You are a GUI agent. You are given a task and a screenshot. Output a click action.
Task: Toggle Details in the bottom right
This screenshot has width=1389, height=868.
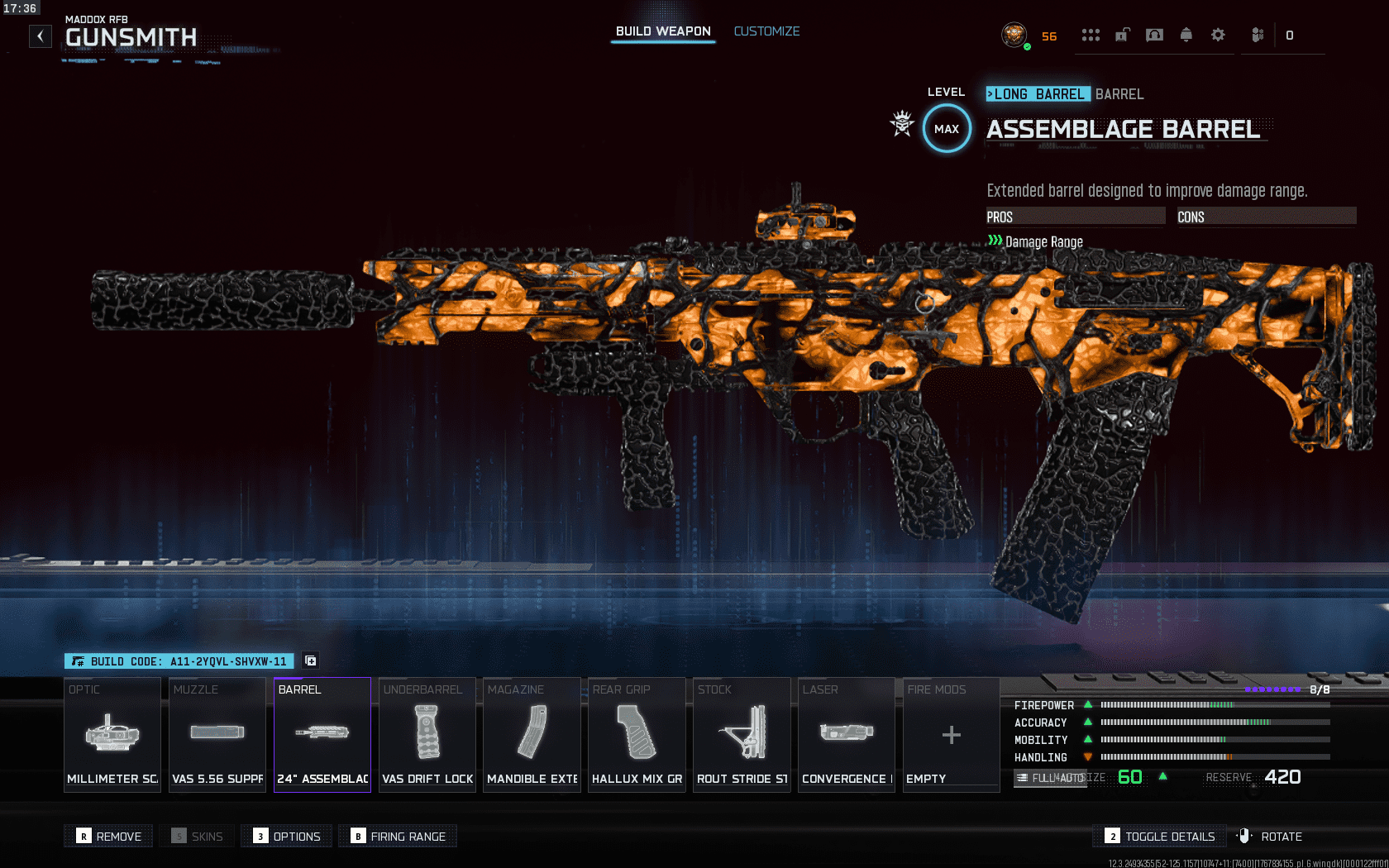(1160, 837)
